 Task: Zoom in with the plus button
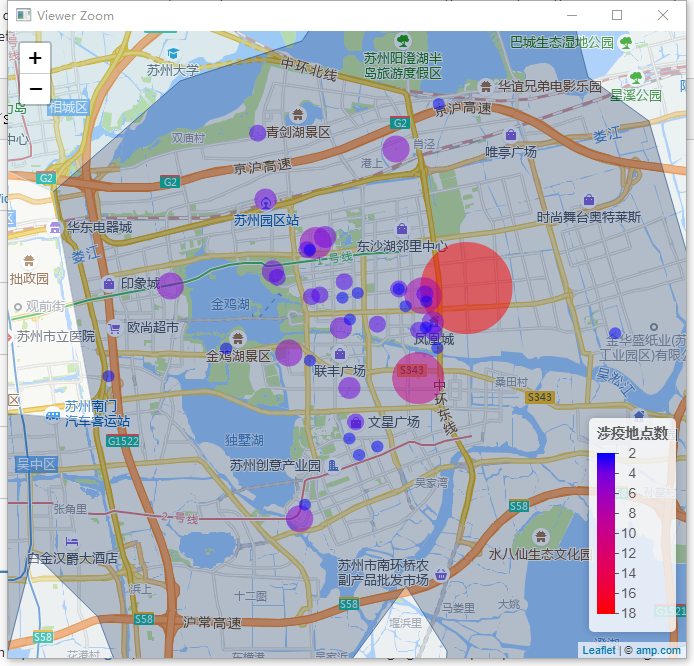click(35, 58)
